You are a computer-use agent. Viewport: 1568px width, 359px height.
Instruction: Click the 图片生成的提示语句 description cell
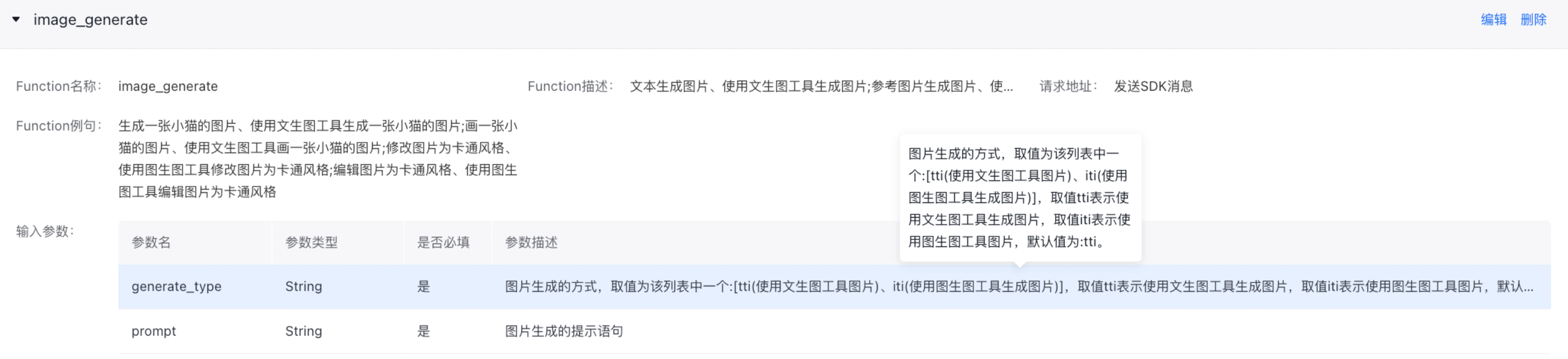(564, 331)
